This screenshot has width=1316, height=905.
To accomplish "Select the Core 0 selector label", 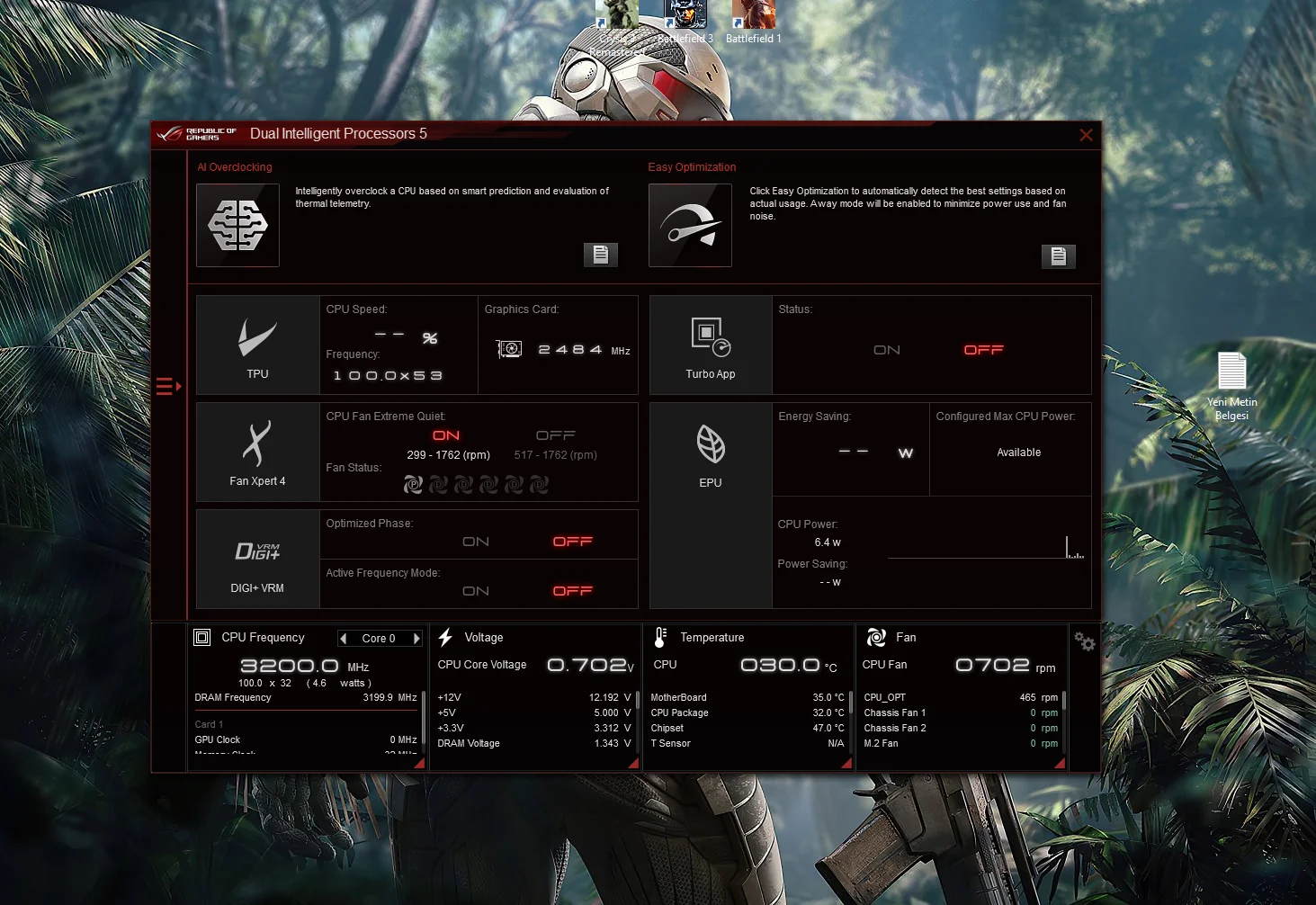I will click(379, 639).
